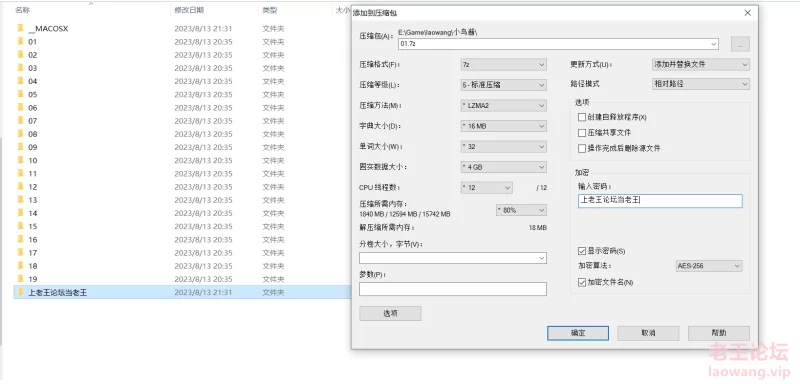The width and height of the screenshot is (800, 384).
Task: Click the folder icon for 13
Action: point(20,200)
